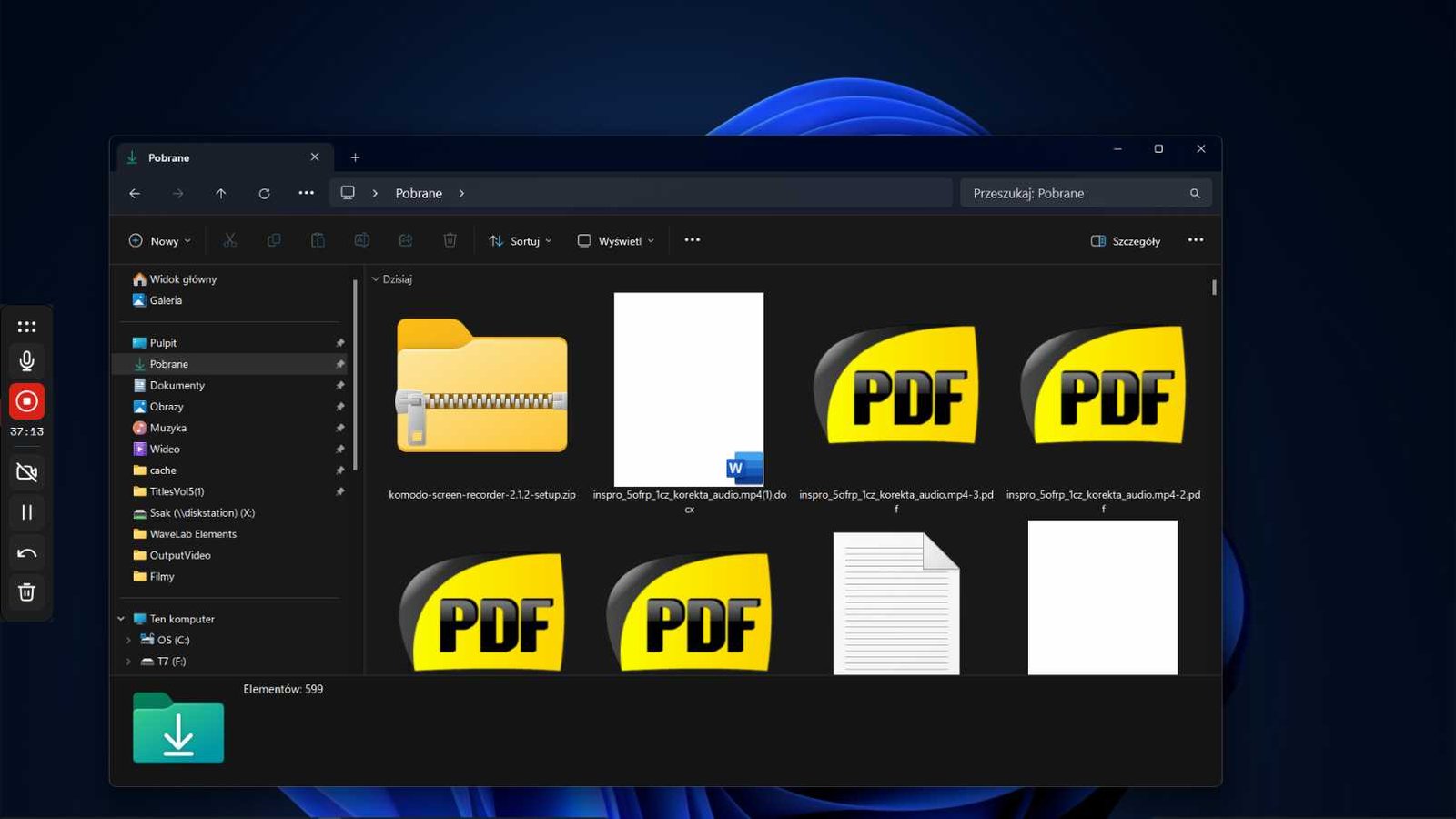Collapse the Dzisiaj group chevron

click(x=376, y=279)
